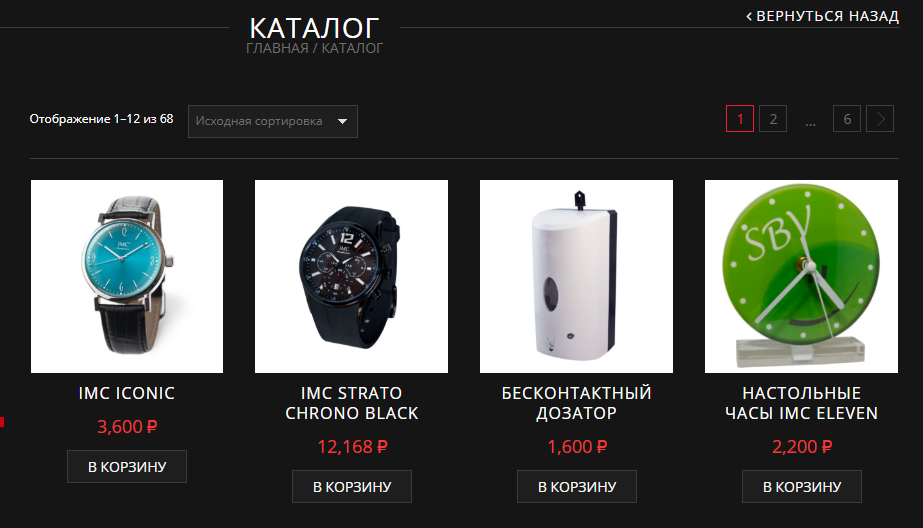The height and width of the screenshot is (528, 923).
Task: Open pagination page 2
Action: pos(773,119)
